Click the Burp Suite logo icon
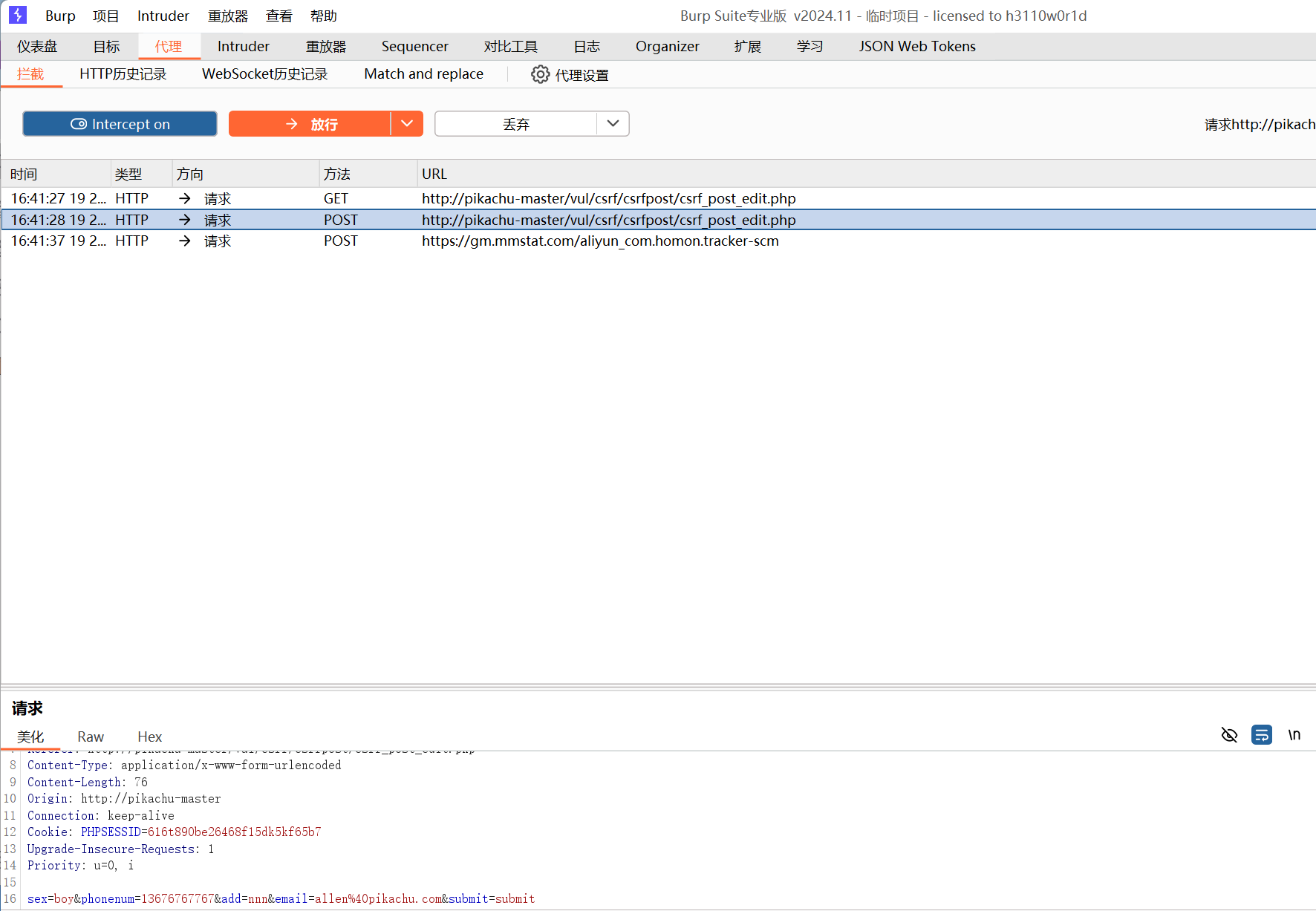 [18, 15]
